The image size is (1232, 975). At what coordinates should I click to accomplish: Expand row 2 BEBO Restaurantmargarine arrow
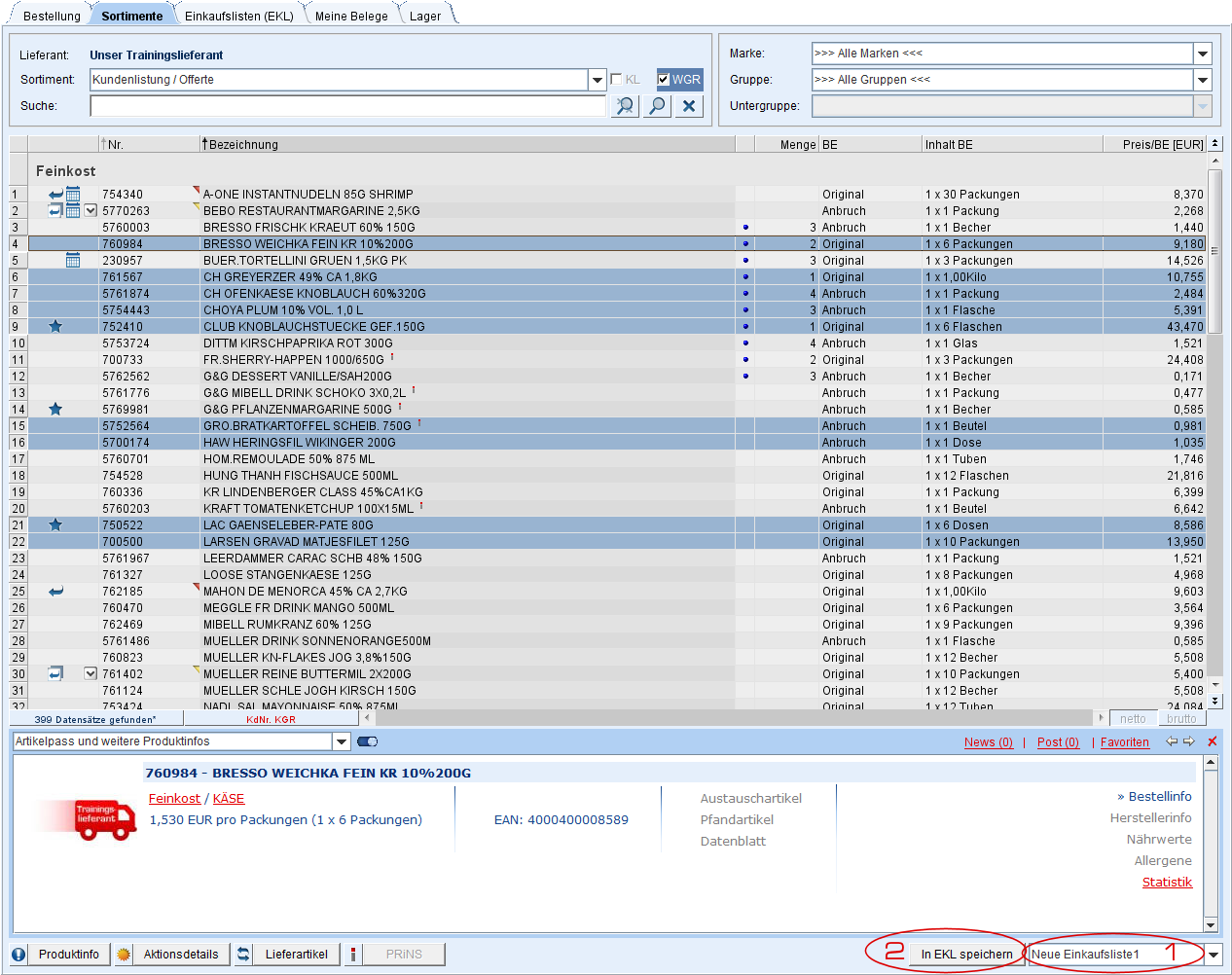click(x=91, y=211)
